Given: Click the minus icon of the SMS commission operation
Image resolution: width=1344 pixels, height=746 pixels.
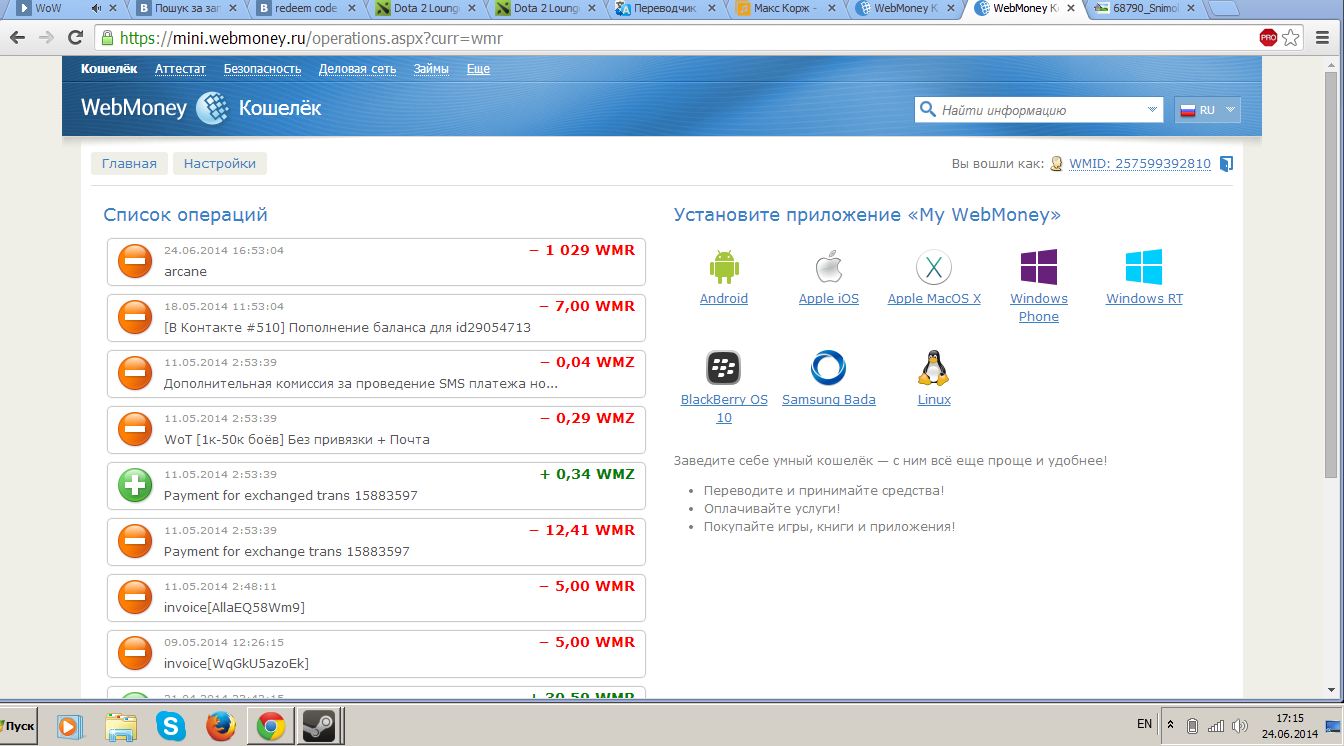Looking at the screenshot, I should (x=135, y=373).
